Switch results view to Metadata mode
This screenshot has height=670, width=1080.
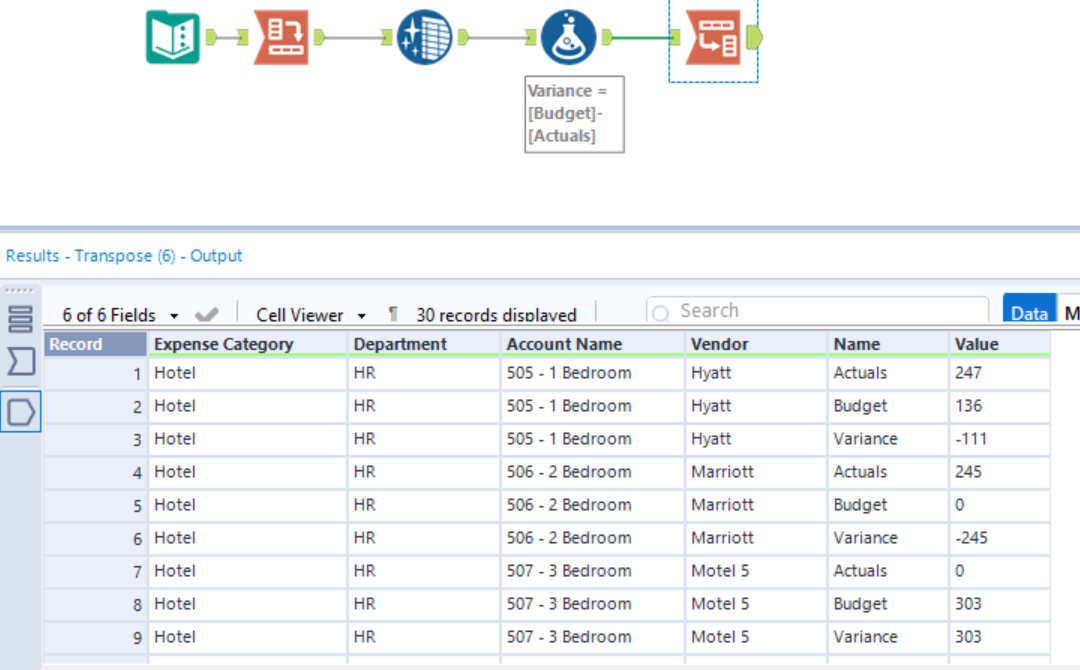tap(1072, 313)
